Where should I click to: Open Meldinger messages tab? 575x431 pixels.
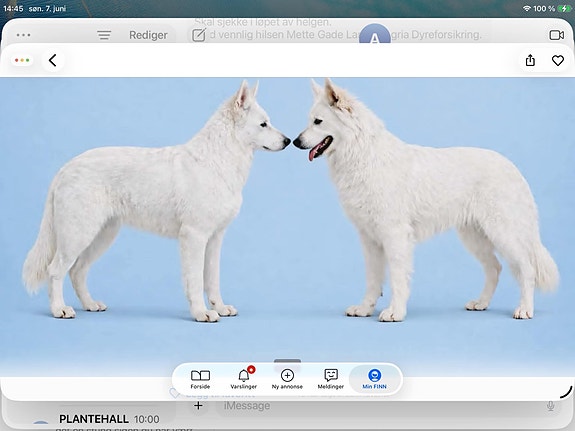pyautogui.click(x=331, y=379)
